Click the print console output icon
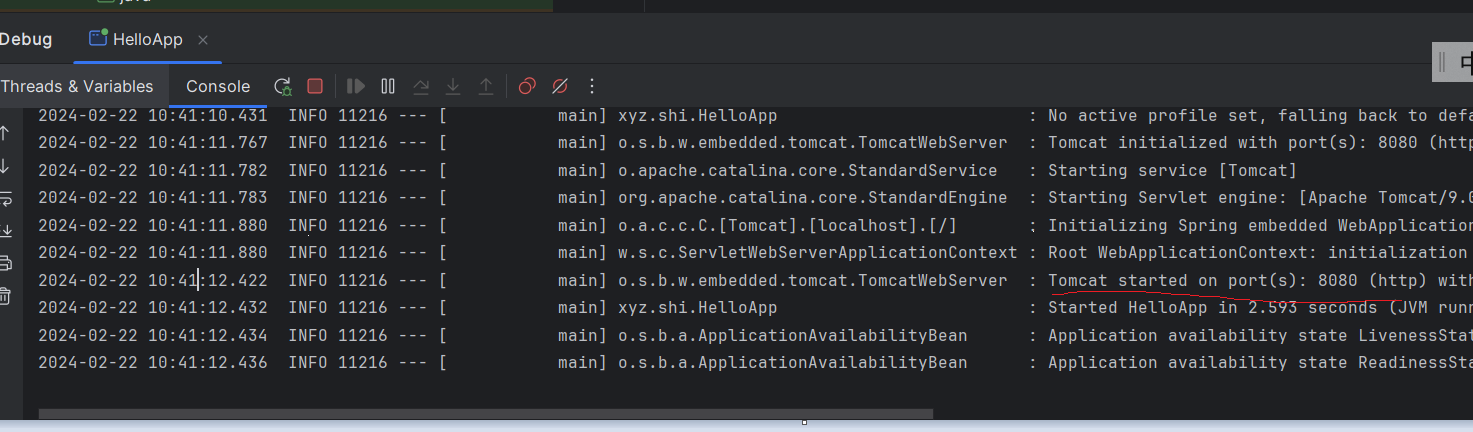 [x=5, y=263]
